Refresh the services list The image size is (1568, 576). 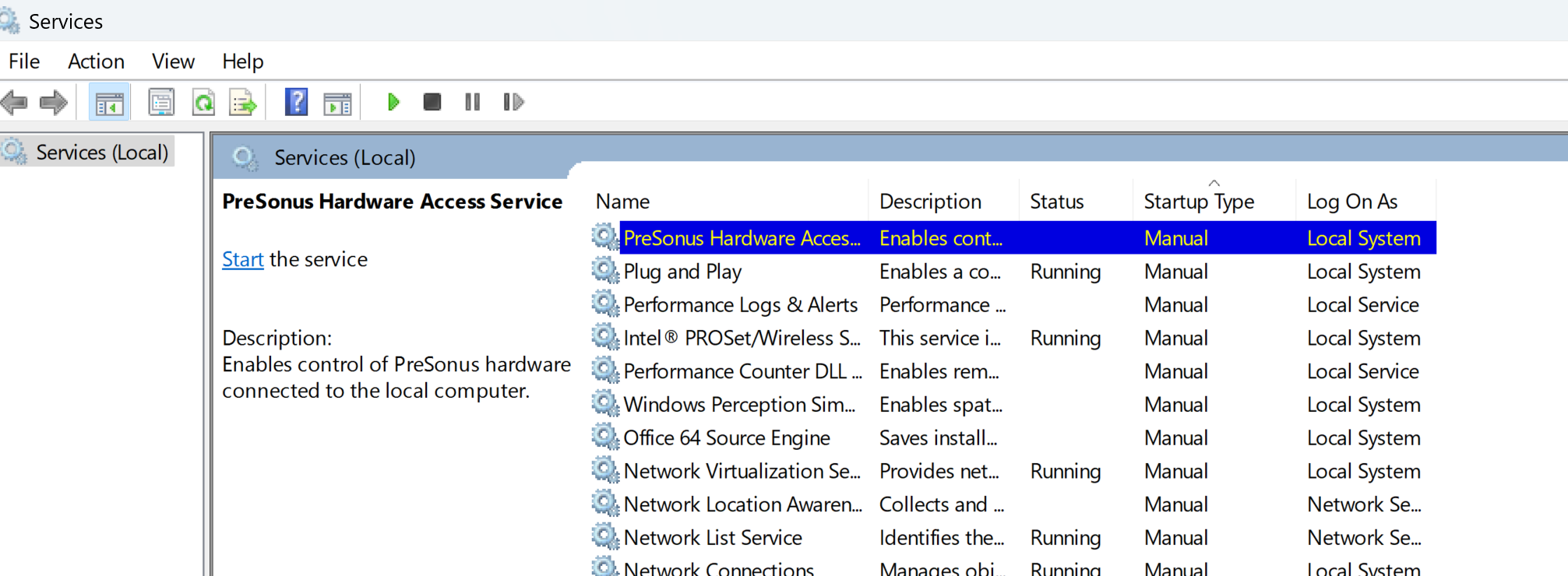(203, 102)
